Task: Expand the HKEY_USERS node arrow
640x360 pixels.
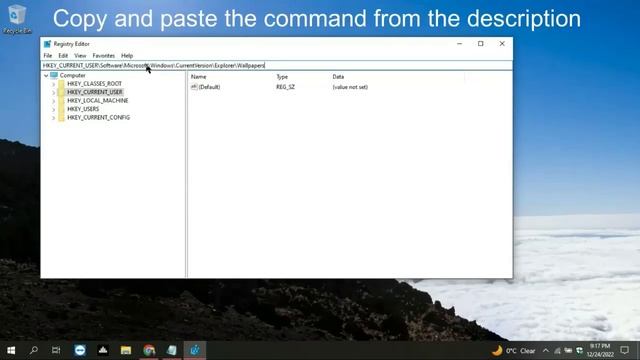Action: 53,109
